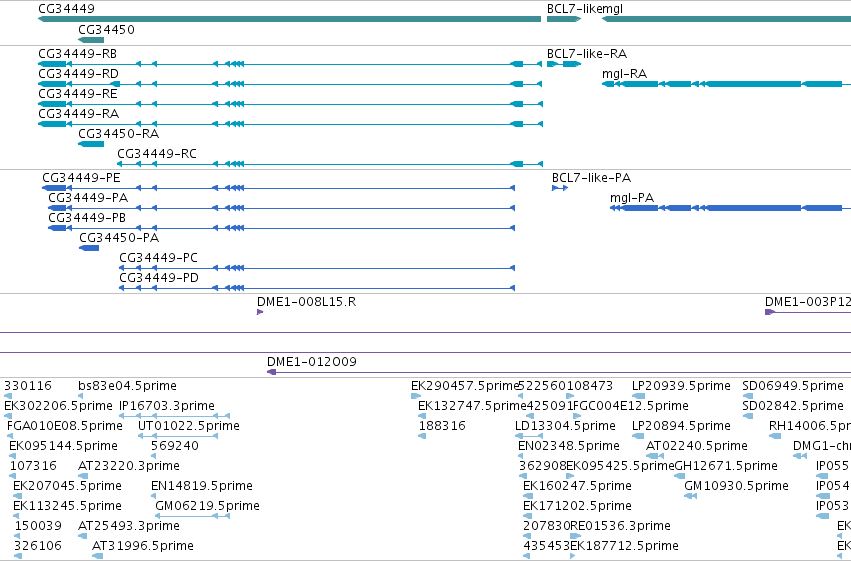Open the CG34449-PC protein feature

click(x=158, y=258)
